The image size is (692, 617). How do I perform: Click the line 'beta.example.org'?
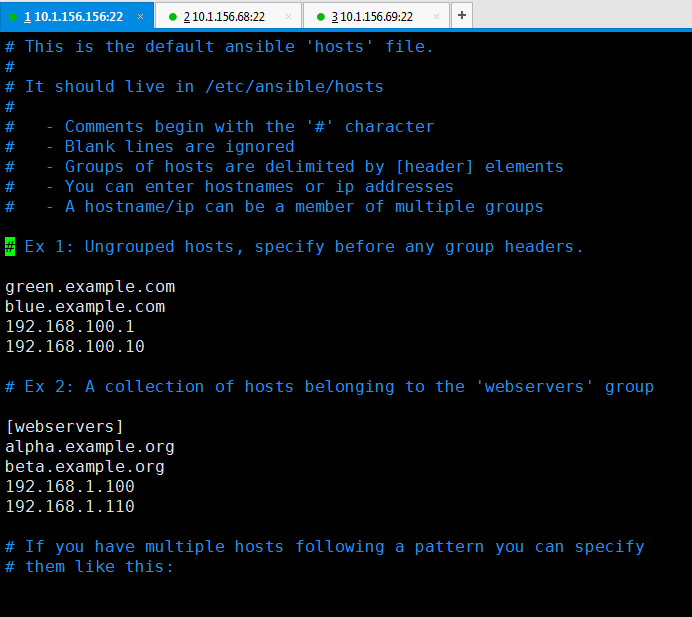[85, 467]
